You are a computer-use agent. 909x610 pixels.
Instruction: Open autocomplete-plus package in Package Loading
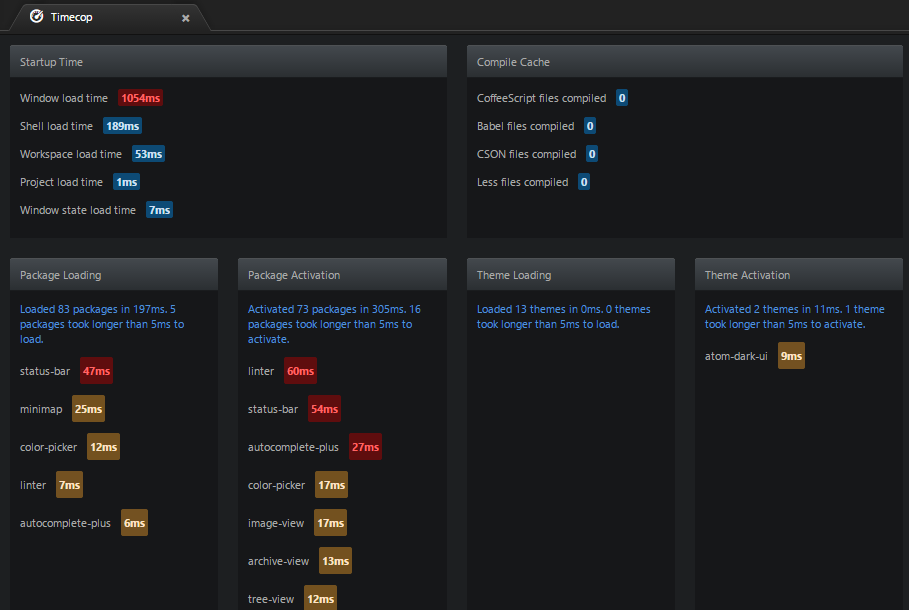click(65, 523)
